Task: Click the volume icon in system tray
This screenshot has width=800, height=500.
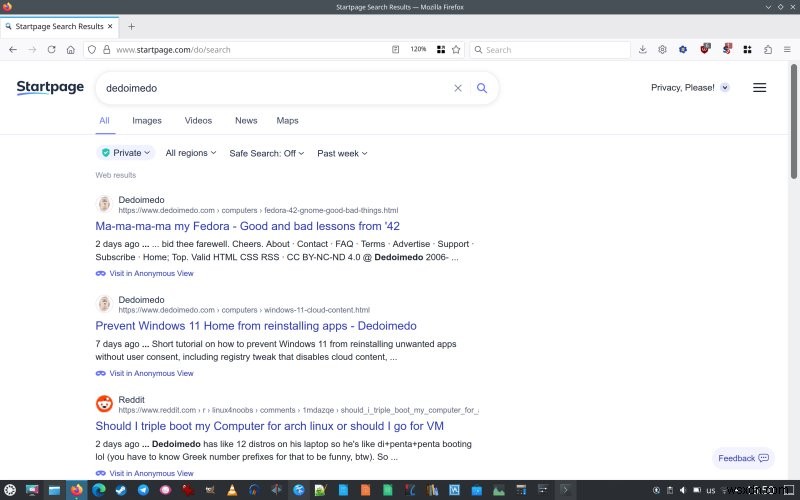Action: (x=683, y=490)
